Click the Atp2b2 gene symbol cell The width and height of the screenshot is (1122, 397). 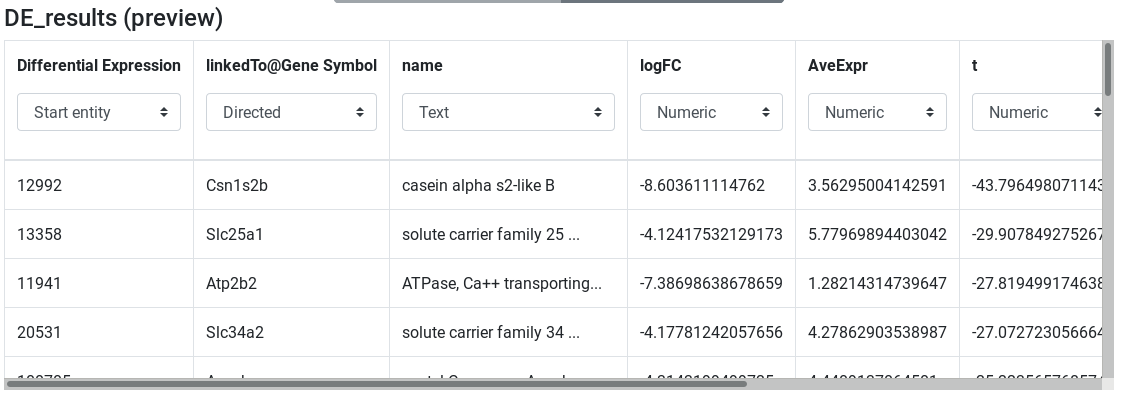[291, 283]
